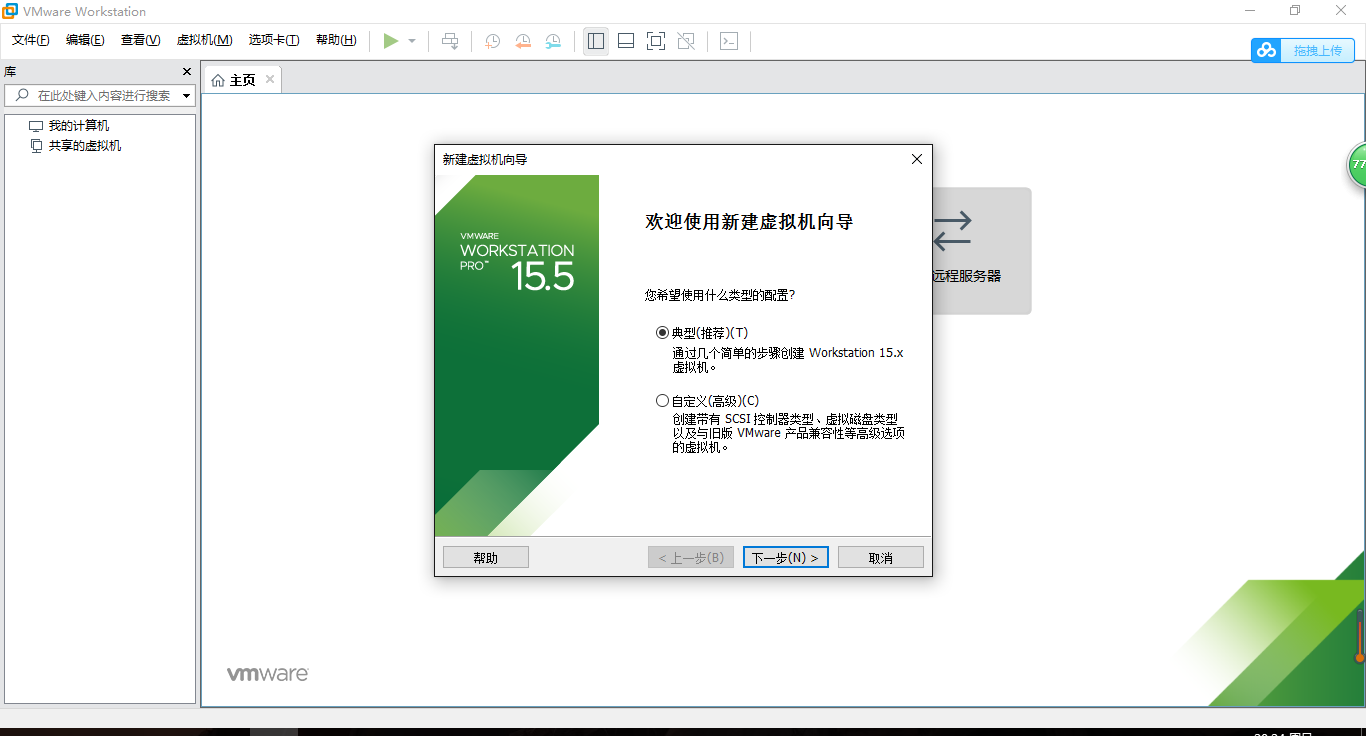Image resolution: width=1366 pixels, height=736 pixels.
Task: Click the 拖拽上传 cloud upload button
Action: pos(1303,50)
